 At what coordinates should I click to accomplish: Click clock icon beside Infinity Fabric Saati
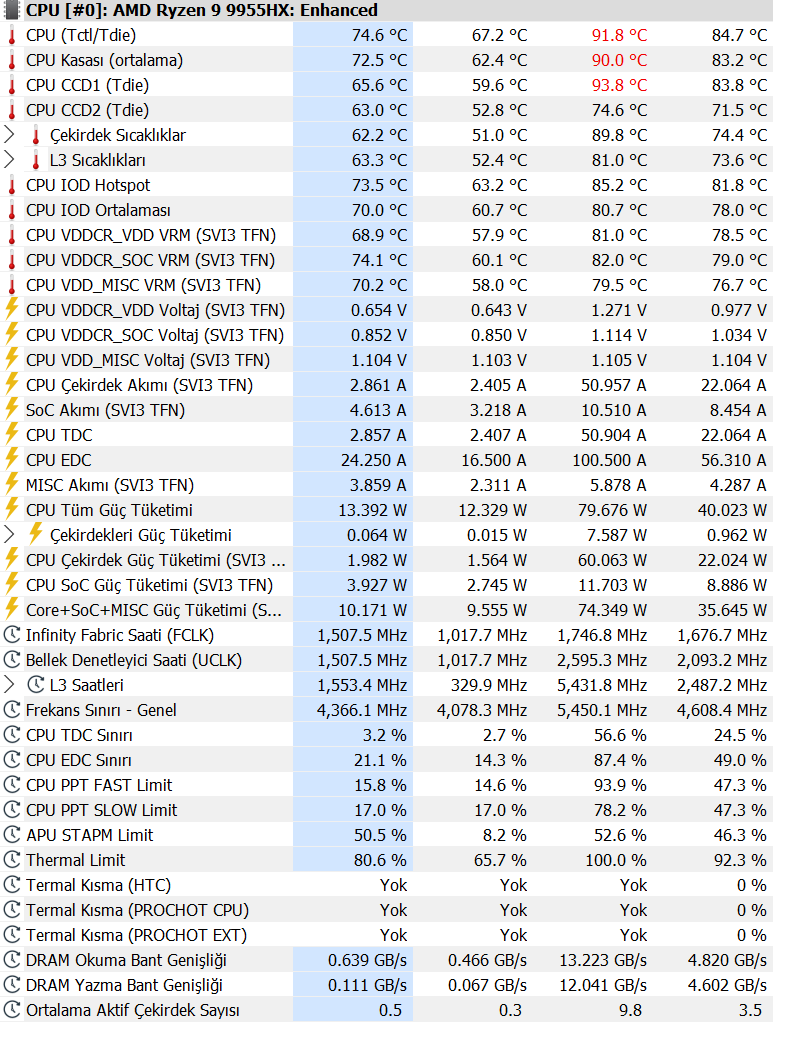click(11, 635)
